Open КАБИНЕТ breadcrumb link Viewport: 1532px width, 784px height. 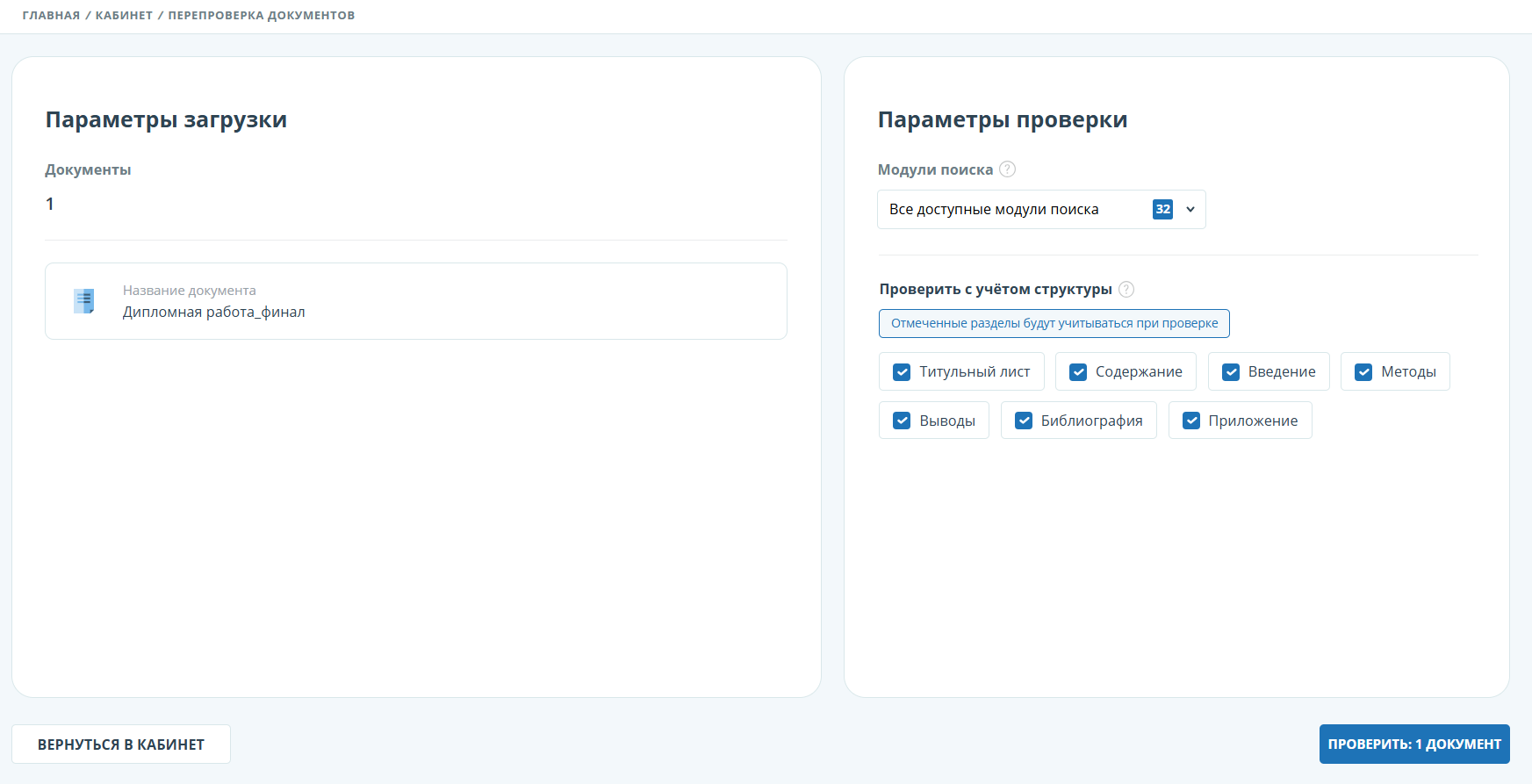pos(124,15)
